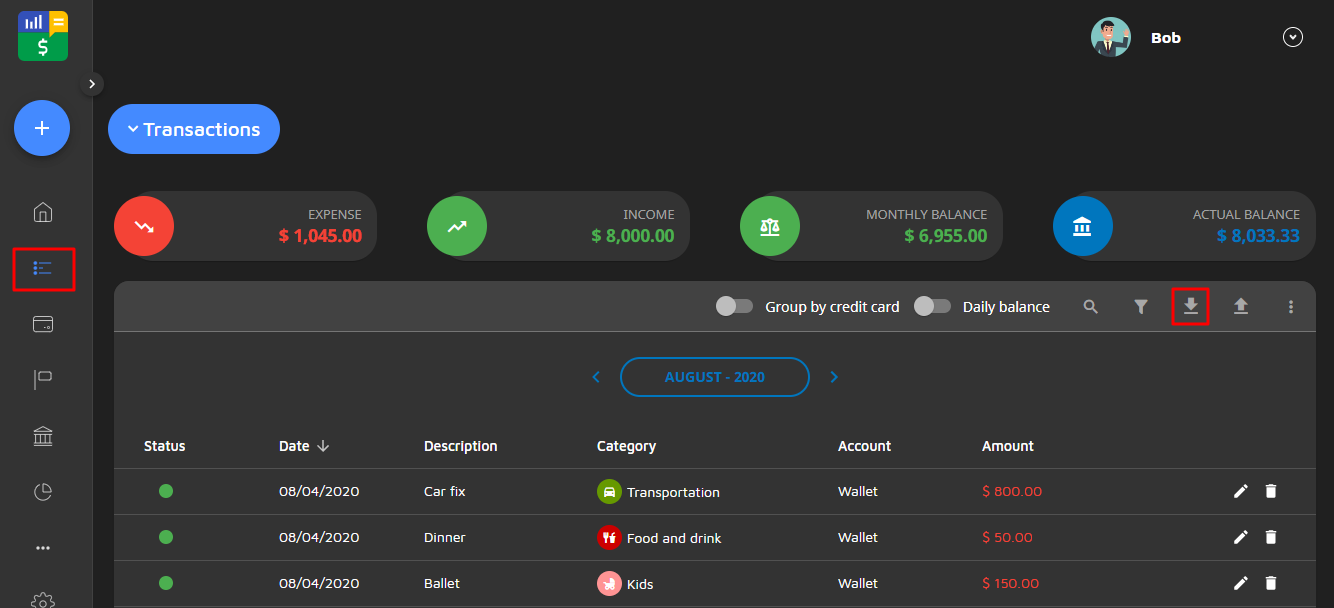Image resolution: width=1334 pixels, height=608 pixels.
Task: Click the blue add transaction plus button
Action: [42, 128]
